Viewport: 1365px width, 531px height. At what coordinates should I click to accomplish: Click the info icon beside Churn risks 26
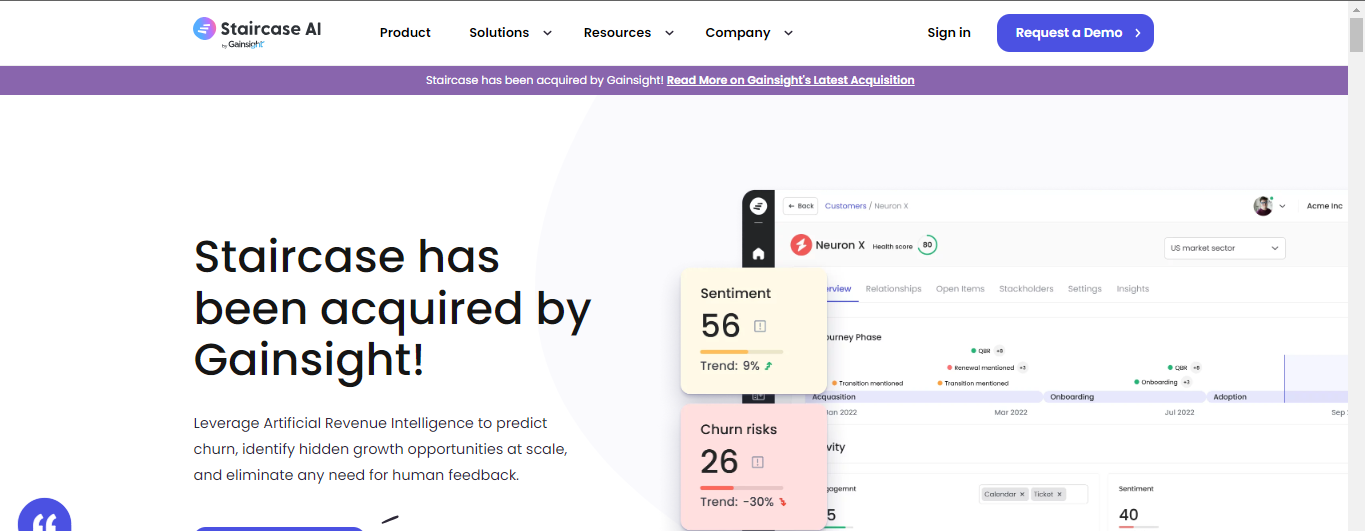click(757, 462)
